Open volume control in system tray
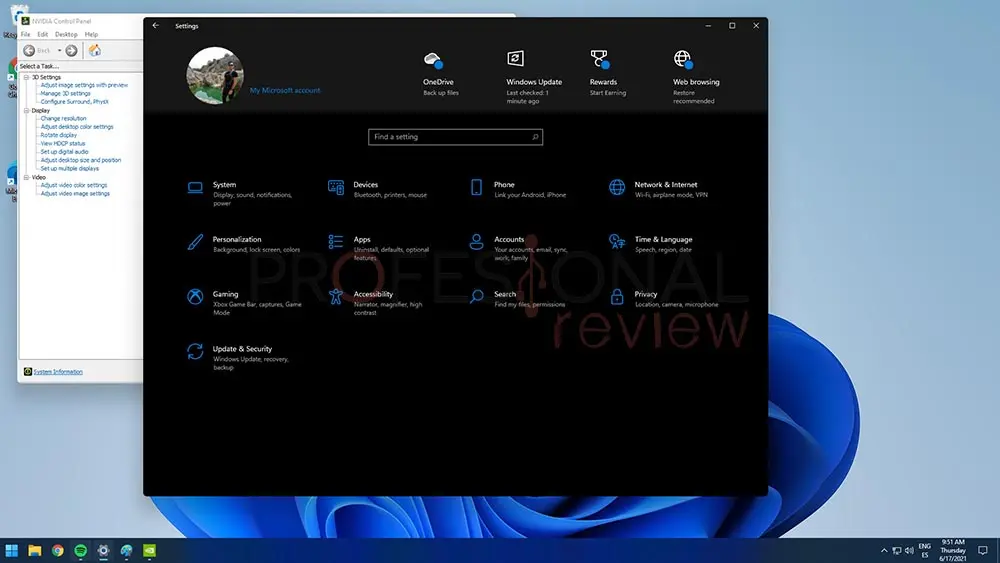1000x563 pixels. point(909,550)
